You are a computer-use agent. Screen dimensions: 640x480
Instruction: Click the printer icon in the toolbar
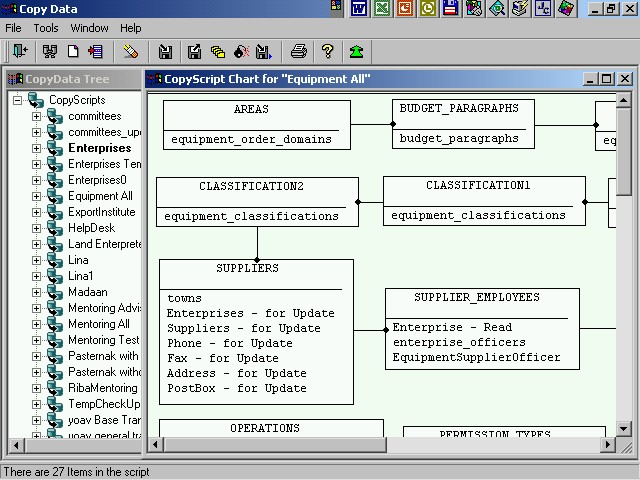point(298,51)
